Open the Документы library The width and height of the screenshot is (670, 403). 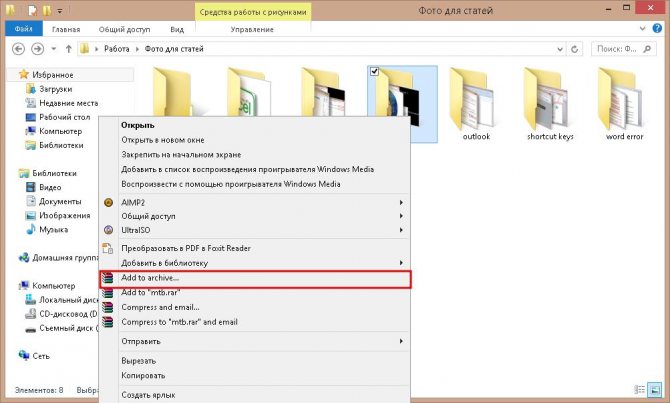[x=60, y=201]
